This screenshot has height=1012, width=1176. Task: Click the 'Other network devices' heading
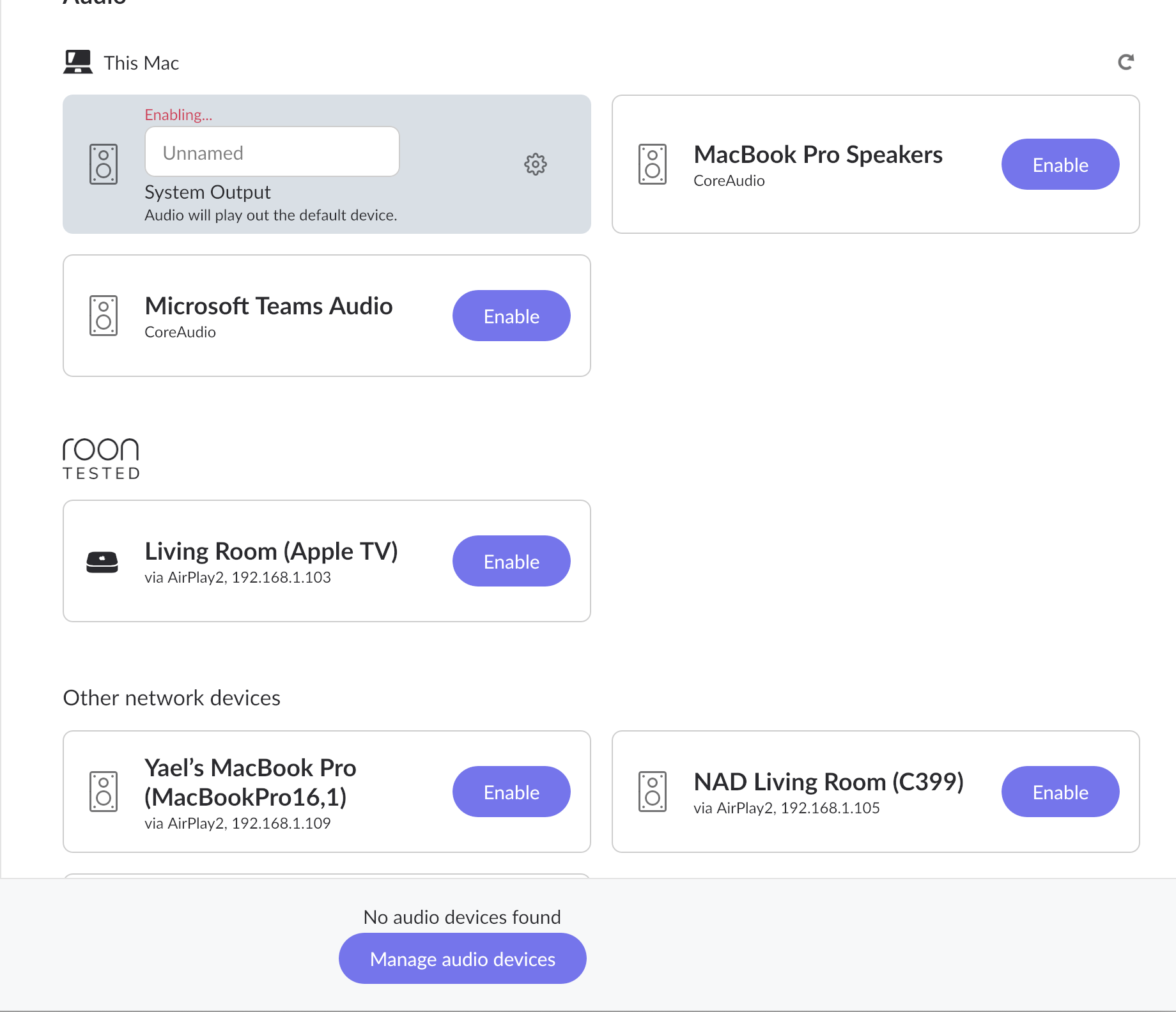[171, 698]
